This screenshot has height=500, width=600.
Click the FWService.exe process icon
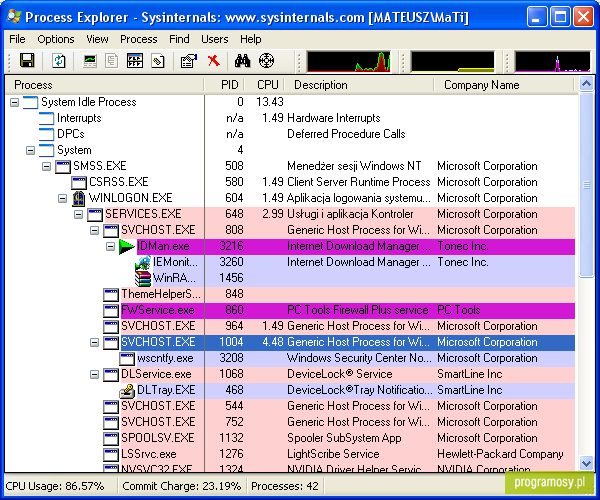[x=111, y=310]
